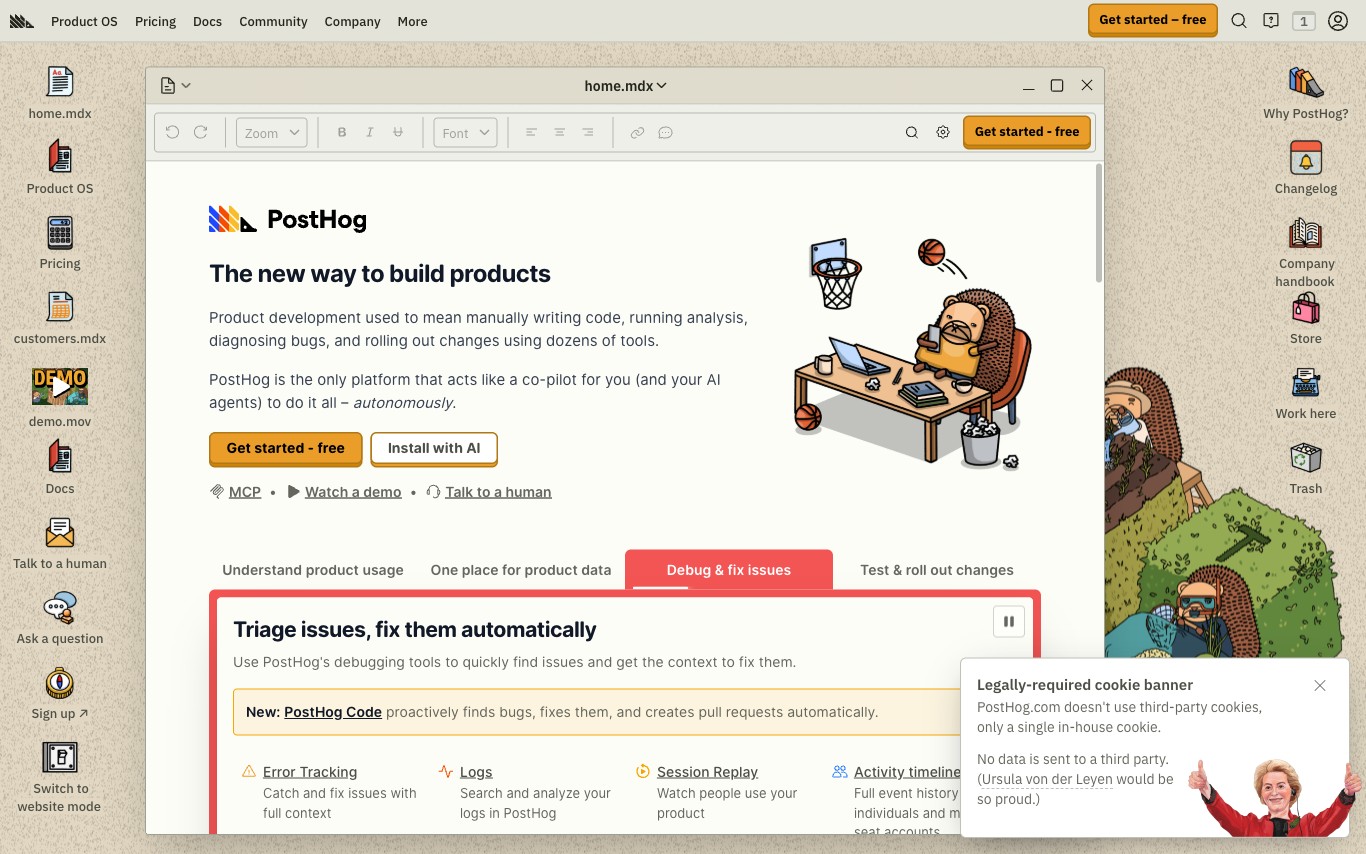Open the Error Tracking link
Viewport: 1366px width, 854px height.
pos(310,772)
